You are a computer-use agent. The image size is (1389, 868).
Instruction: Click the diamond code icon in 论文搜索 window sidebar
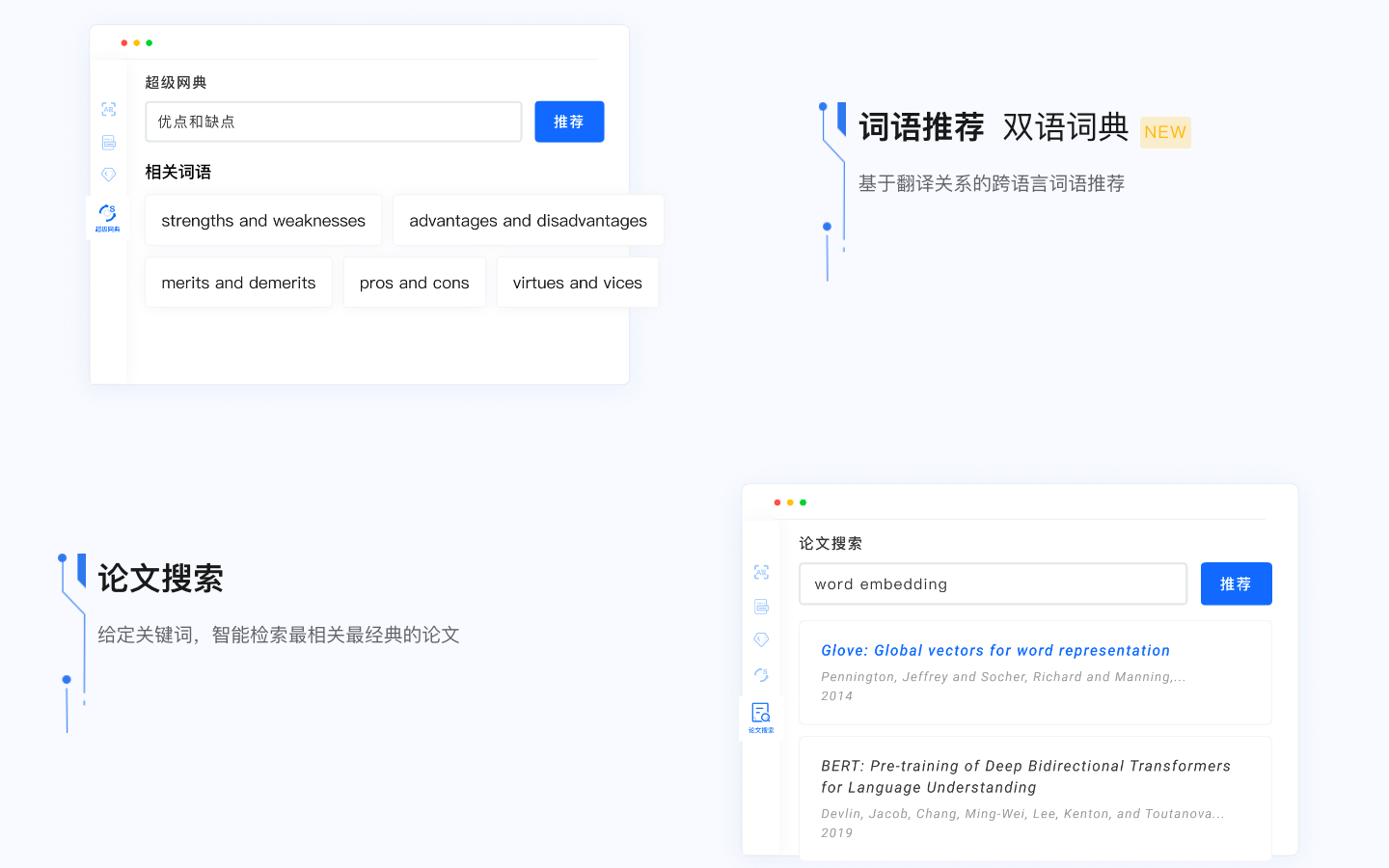tap(761, 639)
